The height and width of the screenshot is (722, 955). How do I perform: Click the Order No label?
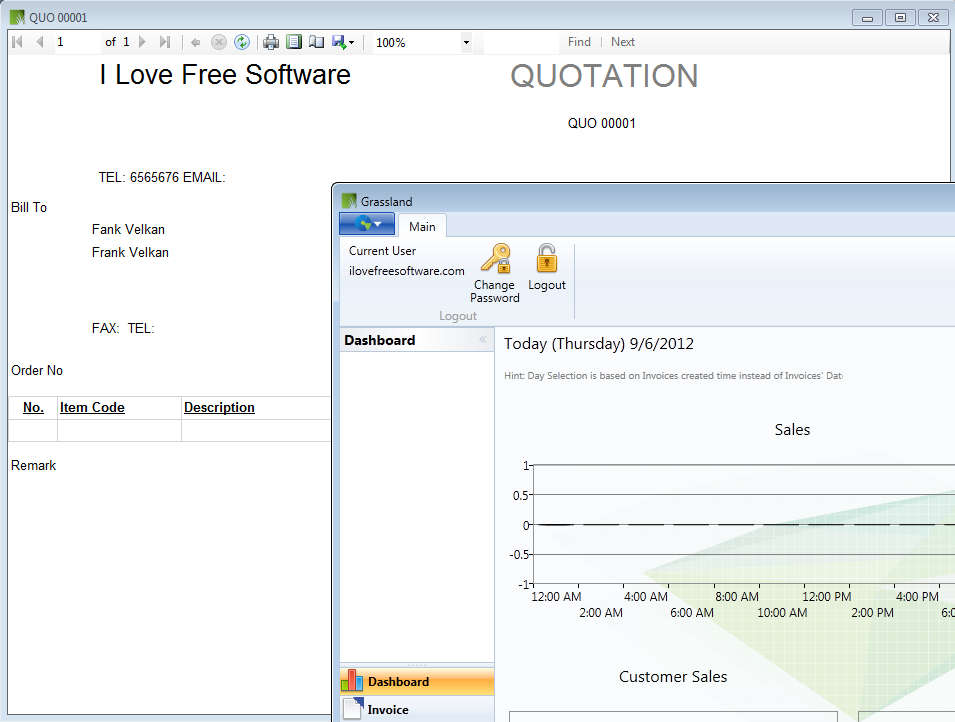tap(37, 370)
